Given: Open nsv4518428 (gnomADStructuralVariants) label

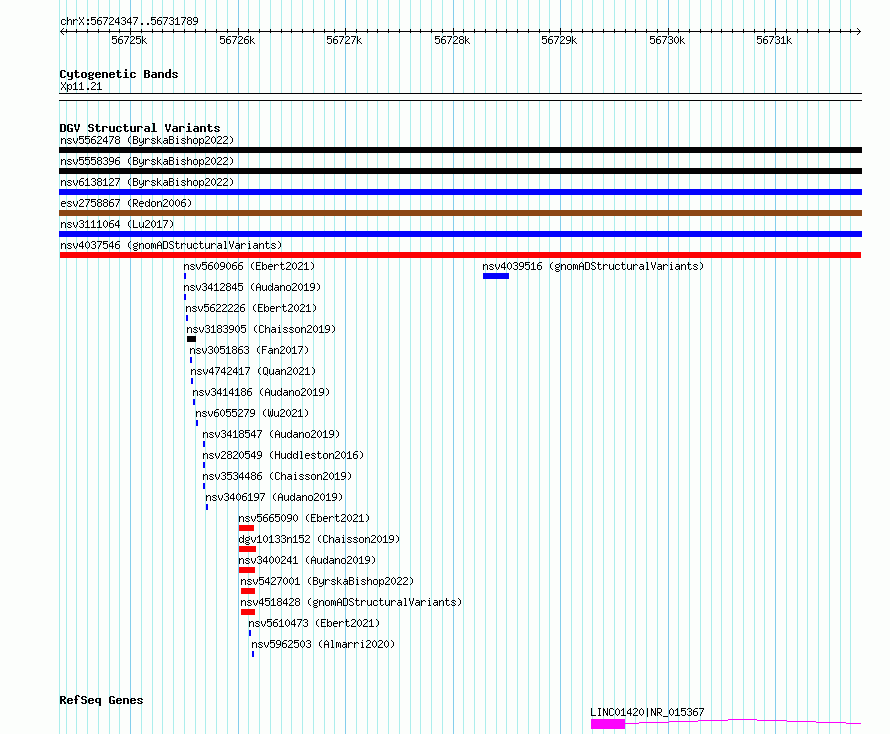Looking at the screenshot, I should point(351,602).
